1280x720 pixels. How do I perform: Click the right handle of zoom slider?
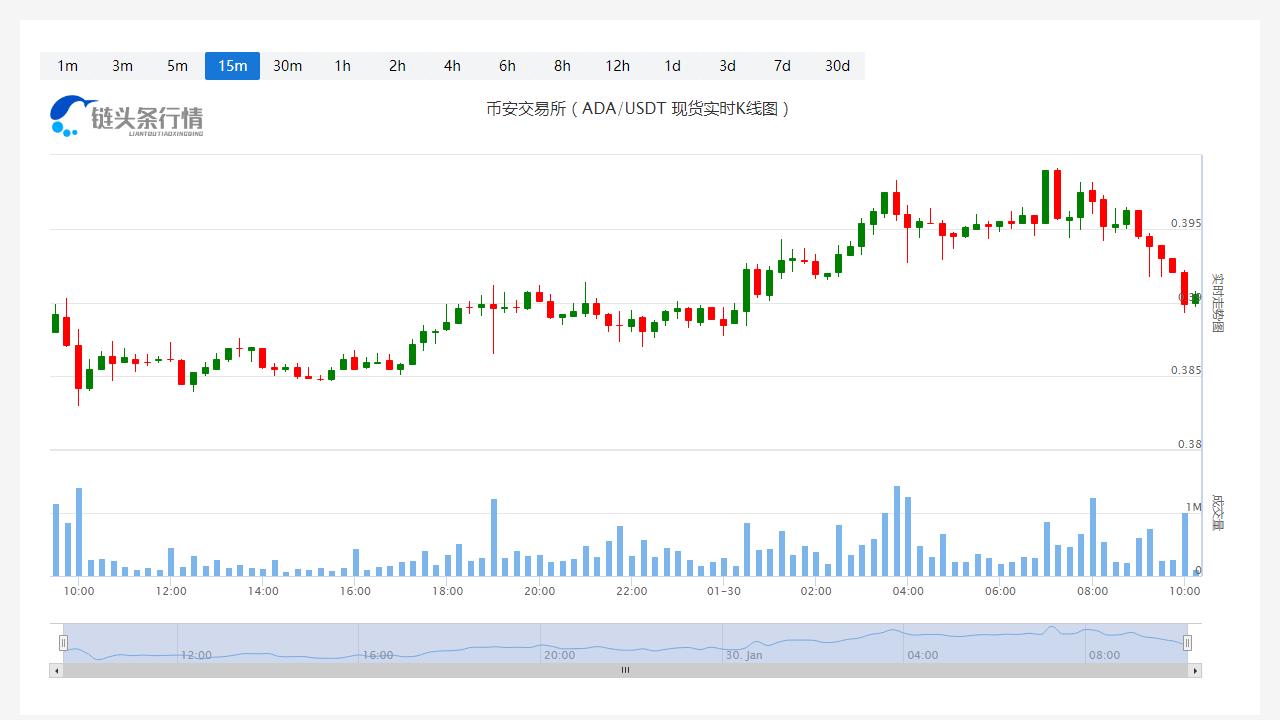pyautogui.click(x=1187, y=643)
